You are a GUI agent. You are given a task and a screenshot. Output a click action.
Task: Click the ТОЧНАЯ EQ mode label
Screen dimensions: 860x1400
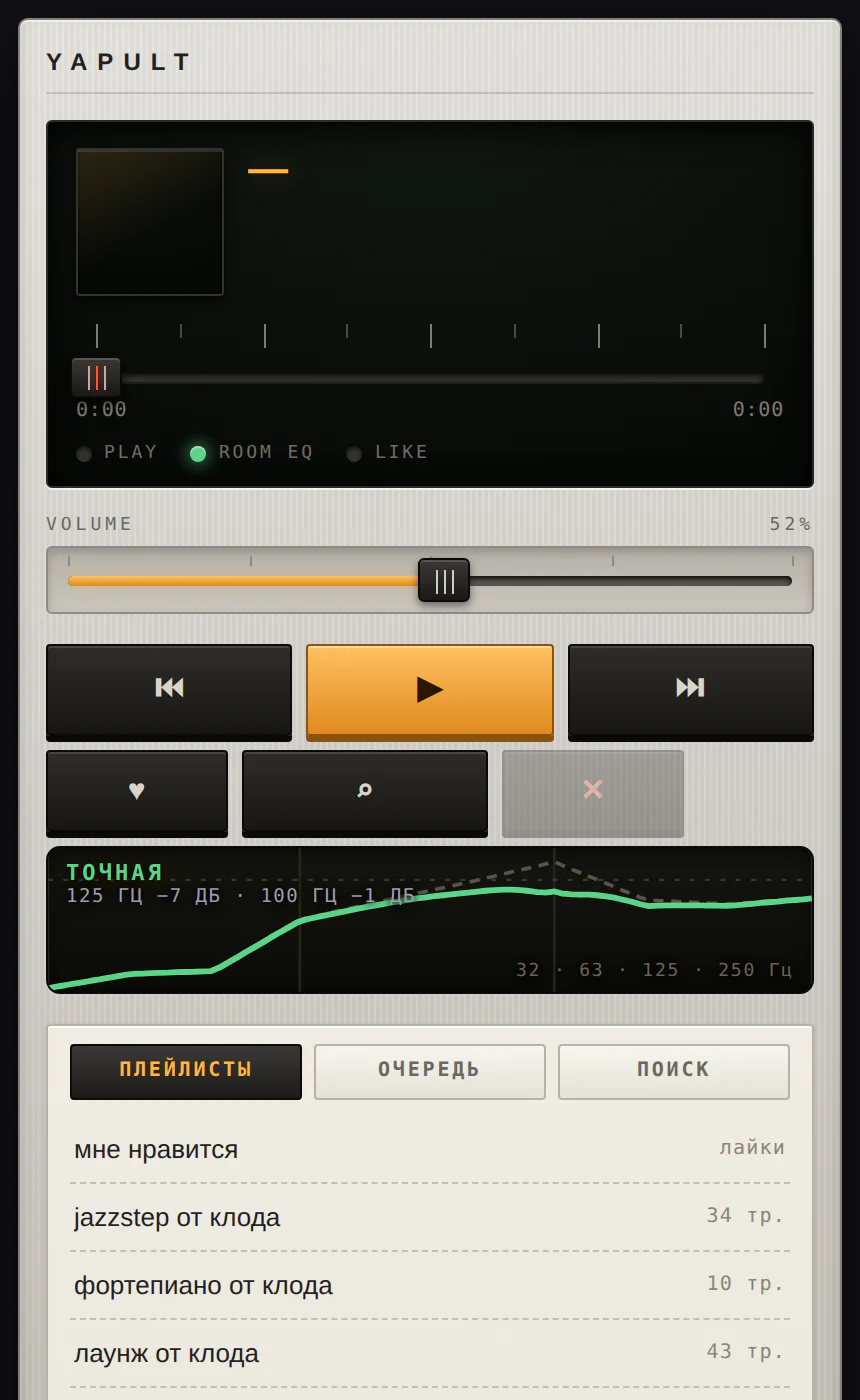pos(115,873)
